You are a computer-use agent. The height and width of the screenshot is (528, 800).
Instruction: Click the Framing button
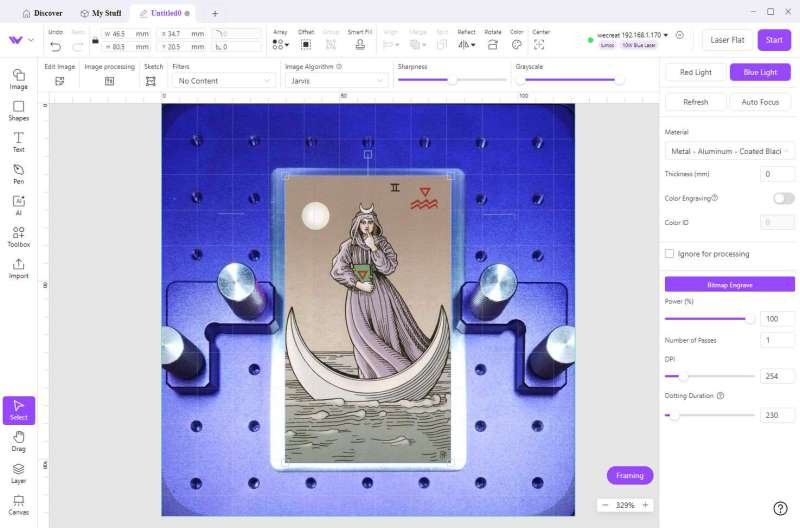(630, 475)
